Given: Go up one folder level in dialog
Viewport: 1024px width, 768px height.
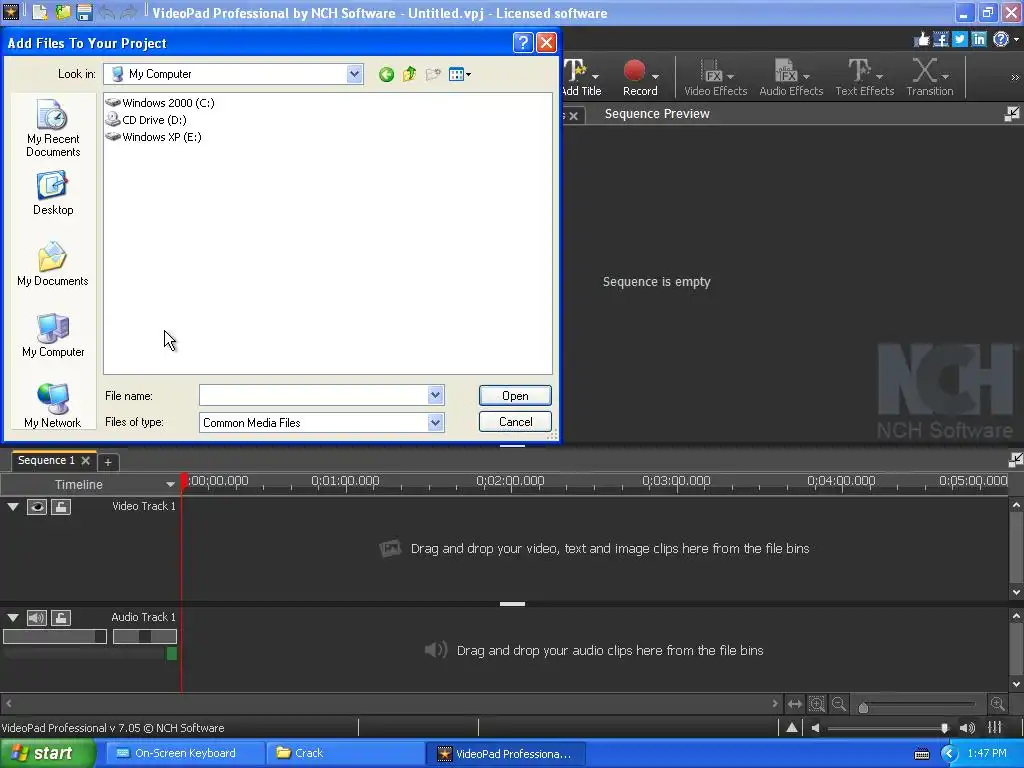Looking at the screenshot, I should [409, 74].
